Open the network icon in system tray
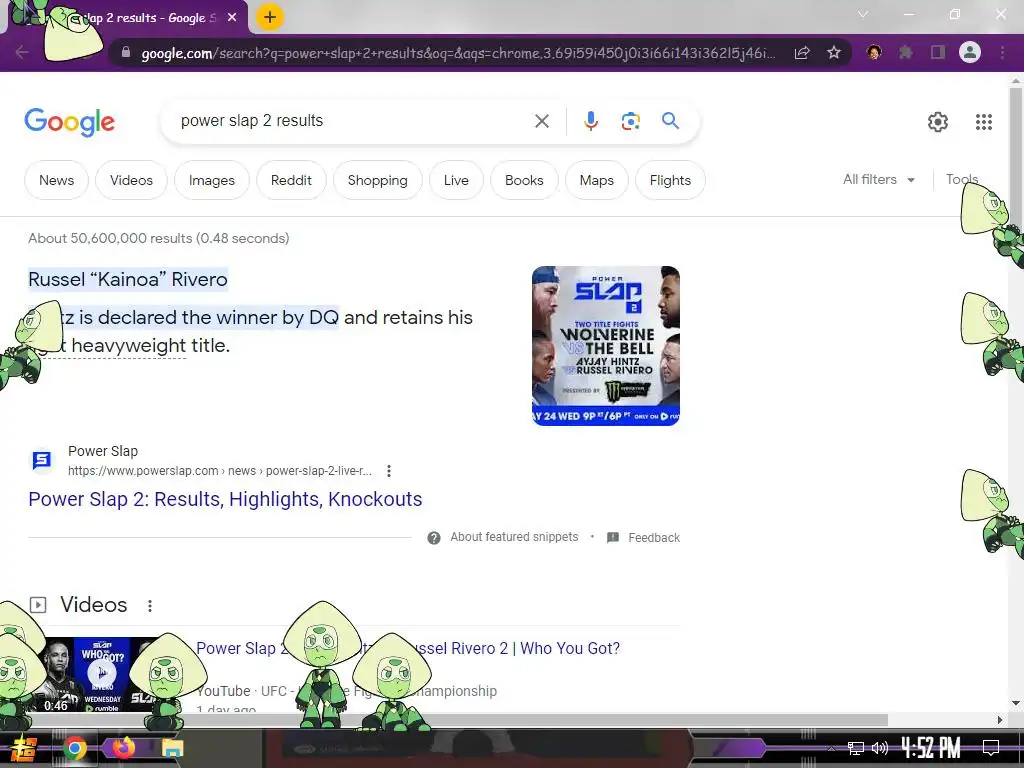Image resolution: width=1024 pixels, height=768 pixels. [855, 748]
